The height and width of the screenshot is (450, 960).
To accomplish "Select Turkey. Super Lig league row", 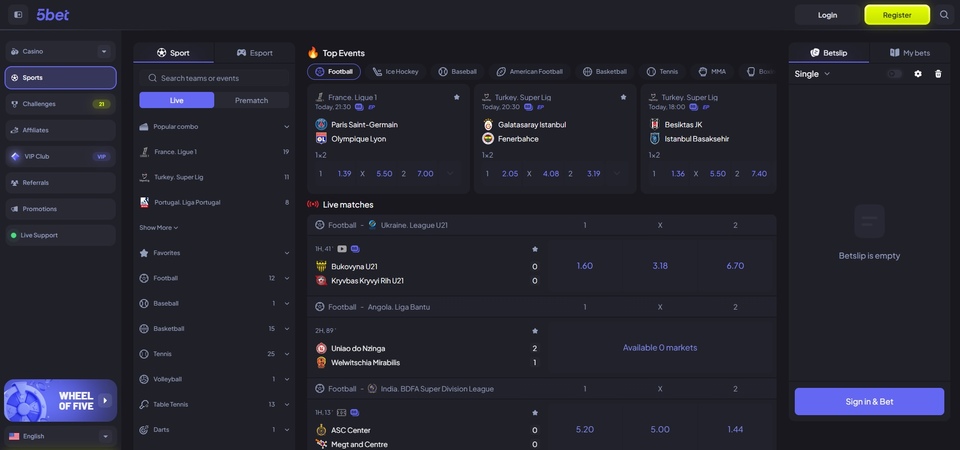I will point(214,177).
